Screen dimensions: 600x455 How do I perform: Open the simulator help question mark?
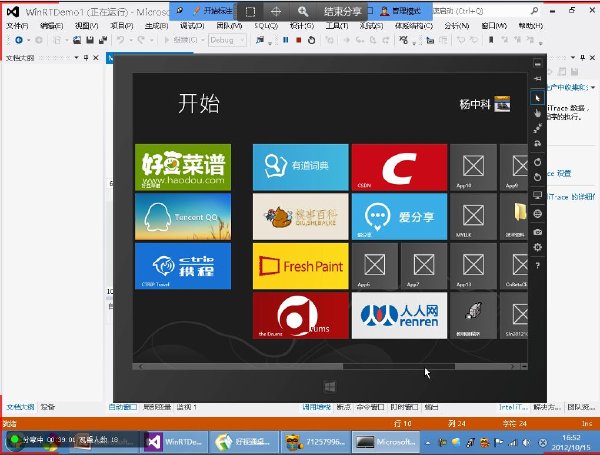tap(538, 265)
